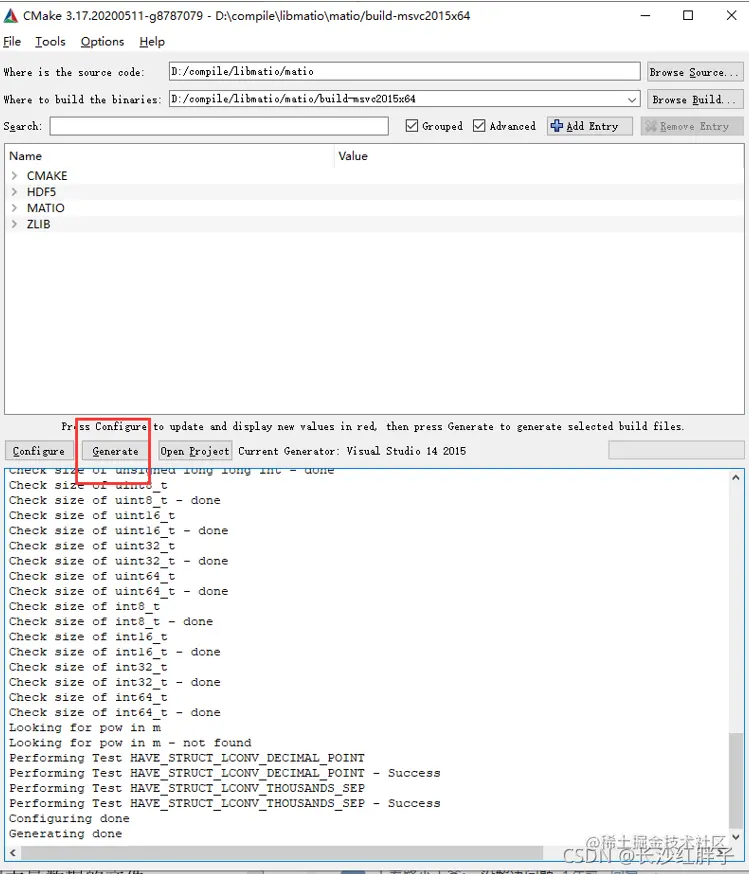The image size is (749, 874).
Task: Expand the HDF5 group
Action: pos(14,192)
